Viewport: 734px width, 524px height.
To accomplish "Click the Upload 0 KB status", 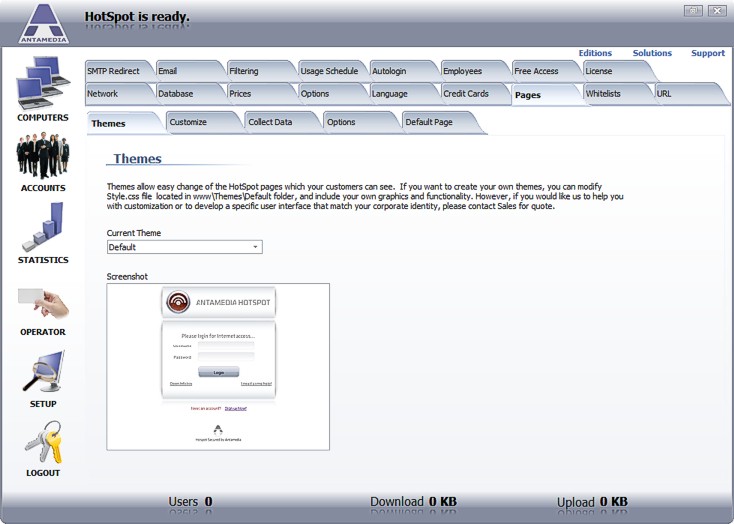I will pos(592,502).
